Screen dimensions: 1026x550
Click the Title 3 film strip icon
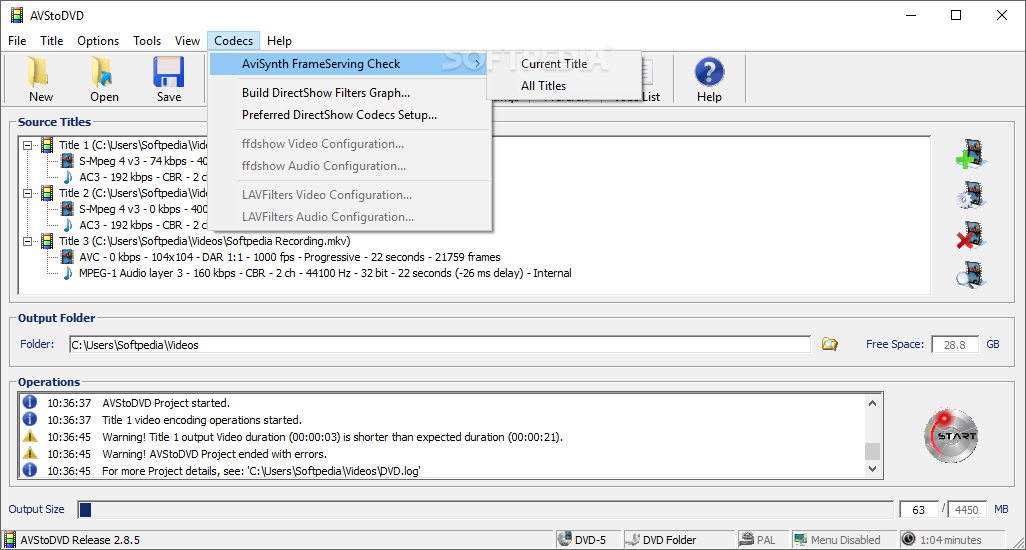(47, 241)
